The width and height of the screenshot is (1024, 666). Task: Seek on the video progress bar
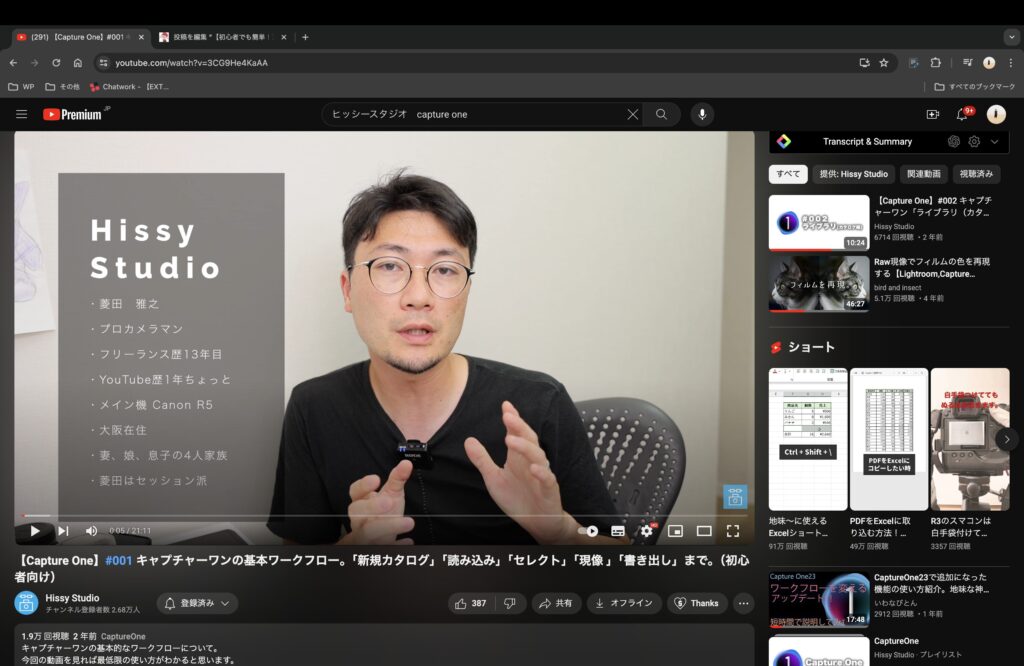pos(384,516)
